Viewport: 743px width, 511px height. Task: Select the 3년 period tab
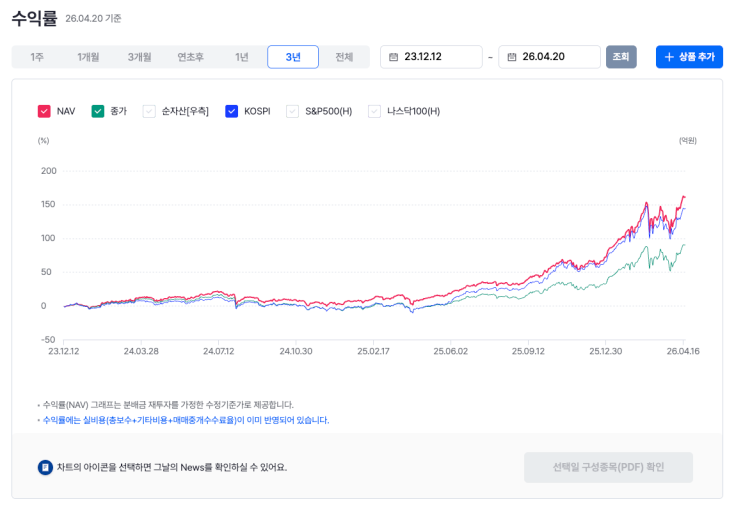pyautogui.click(x=293, y=57)
